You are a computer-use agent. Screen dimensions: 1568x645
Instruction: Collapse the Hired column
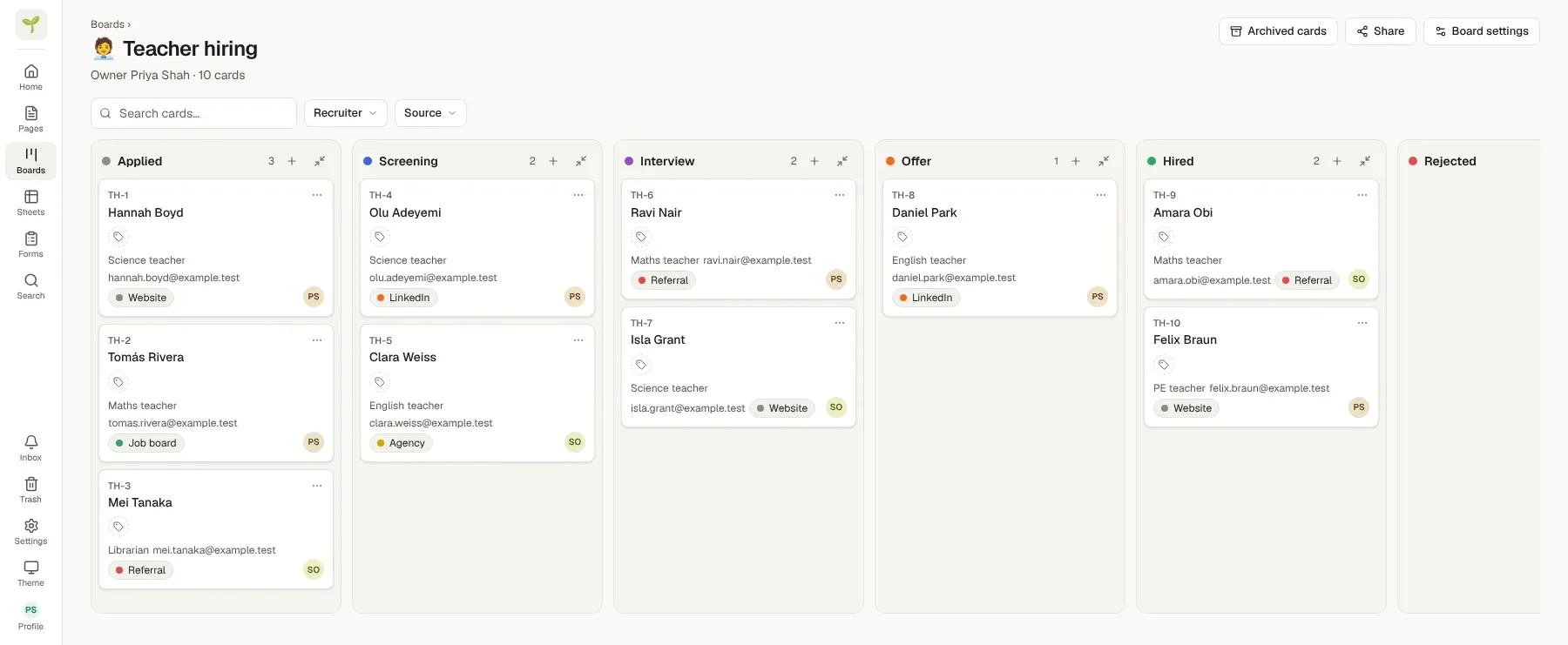(x=1365, y=161)
